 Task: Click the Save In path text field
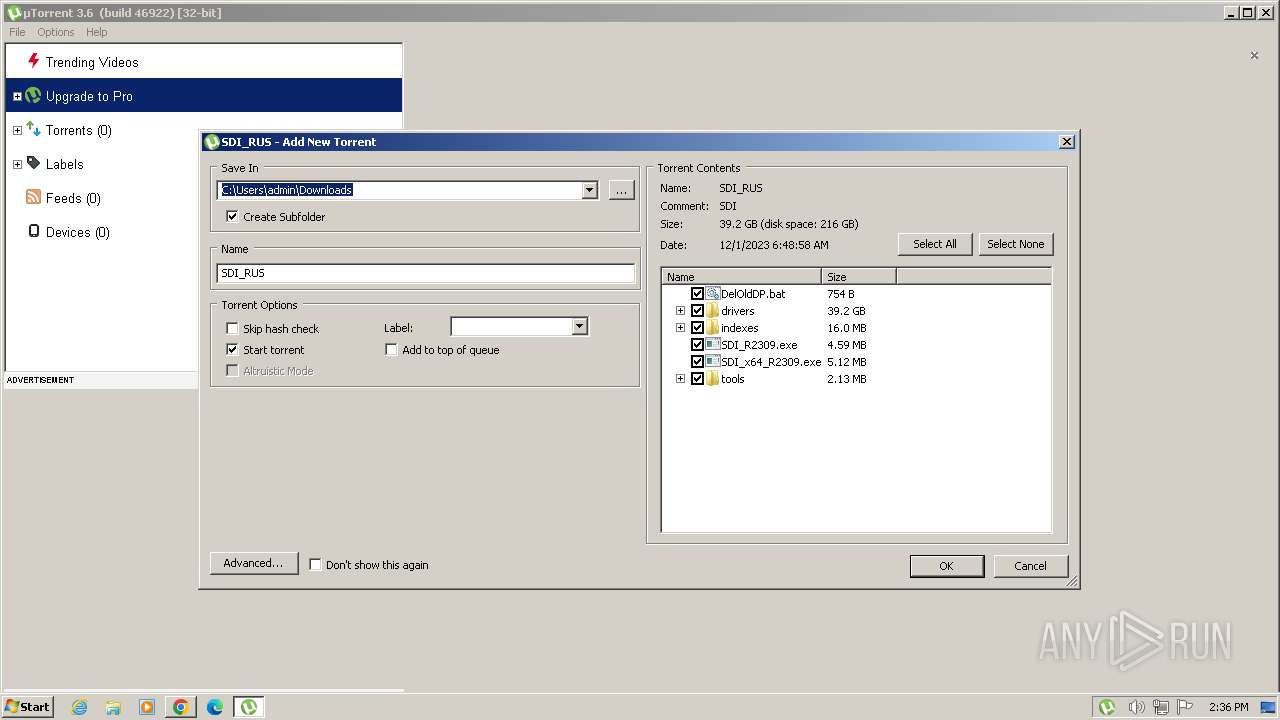point(400,190)
